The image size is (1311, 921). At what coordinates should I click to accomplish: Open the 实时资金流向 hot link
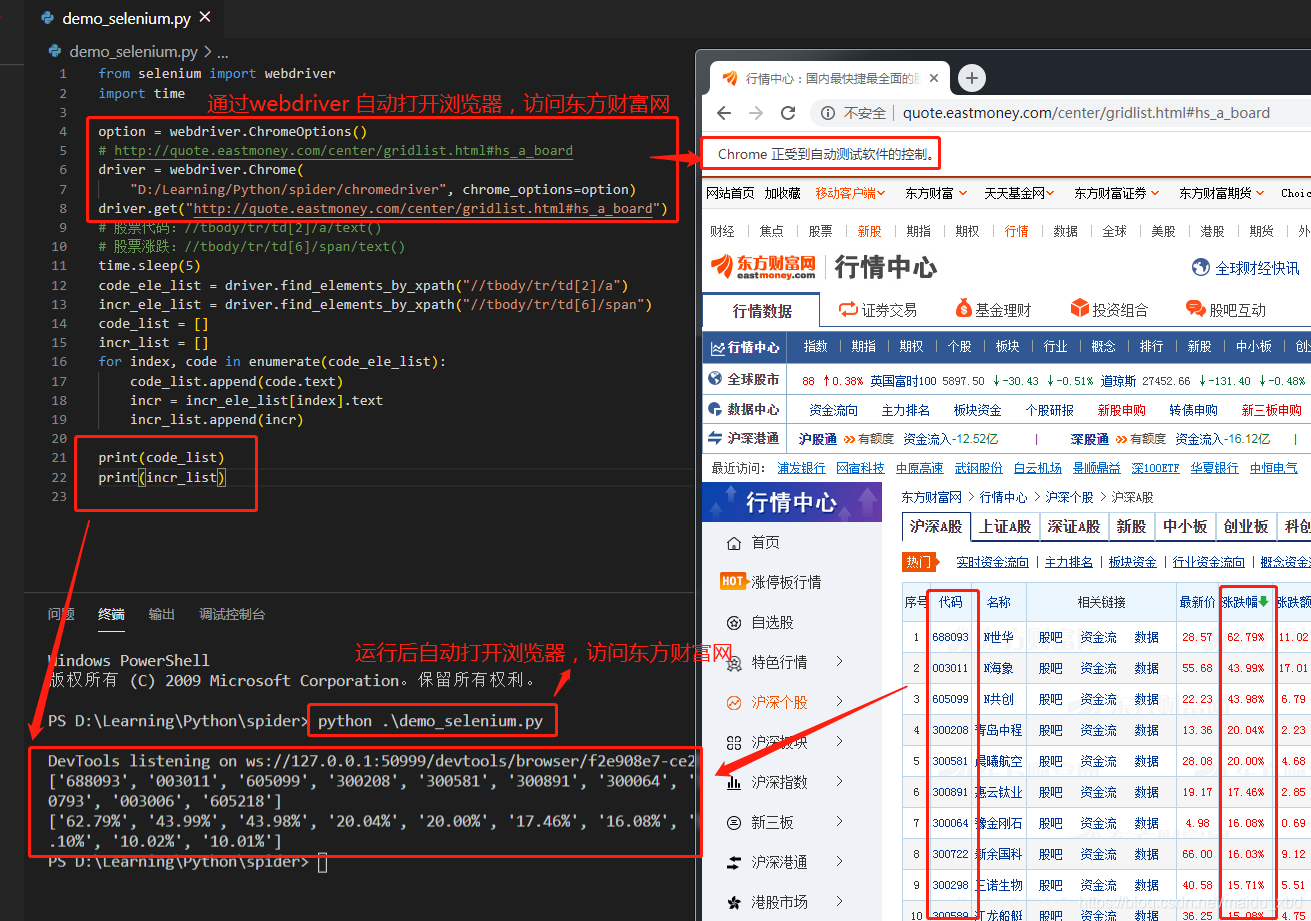pos(992,562)
